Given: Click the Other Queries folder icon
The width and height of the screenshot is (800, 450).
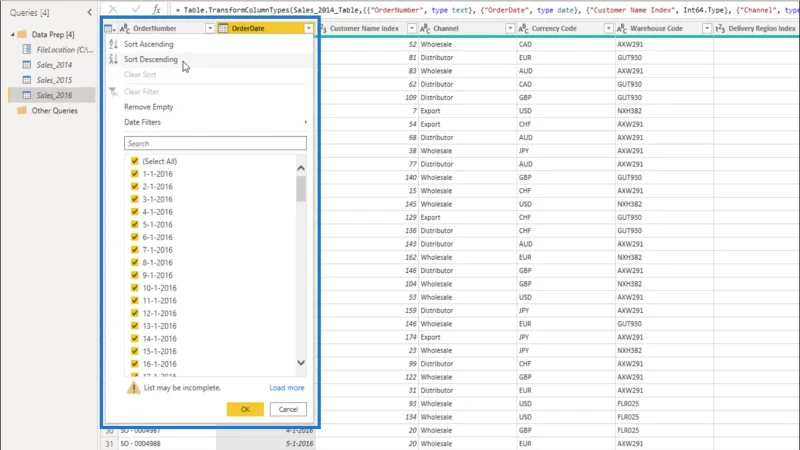Looking at the screenshot, I should [22, 111].
